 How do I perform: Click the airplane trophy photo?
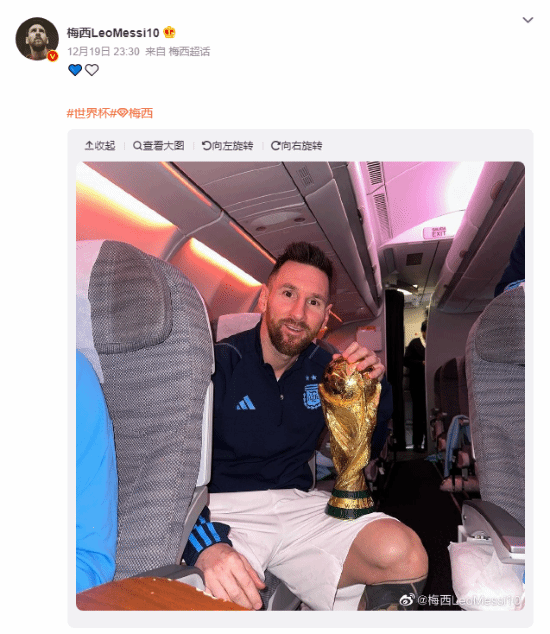[x=300, y=386]
